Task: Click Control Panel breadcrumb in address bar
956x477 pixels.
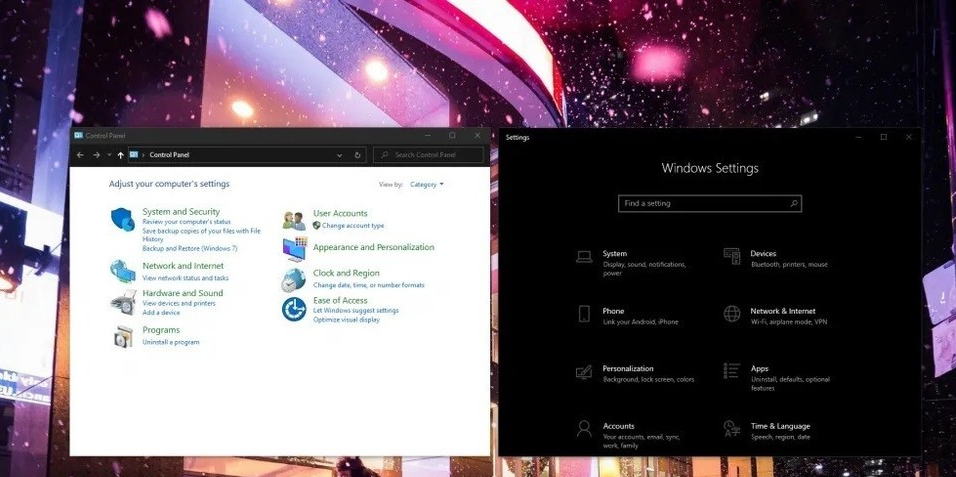Action: click(x=169, y=155)
